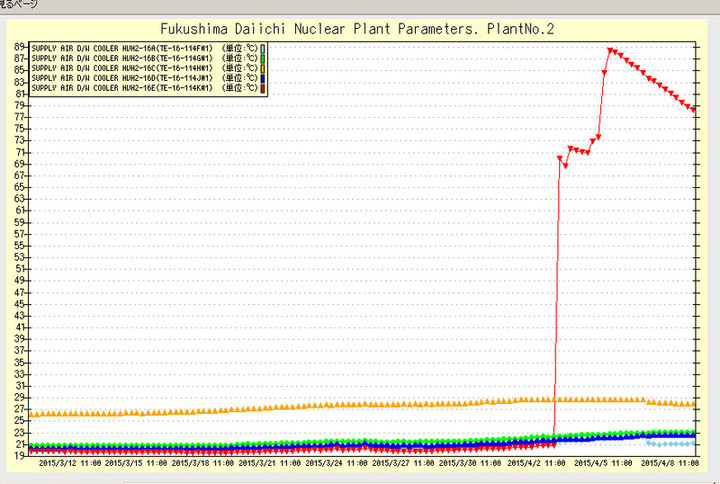Click the highest red data point marker
This screenshot has width=720, height=484.
pyautogui.click(x=611, y=50)
